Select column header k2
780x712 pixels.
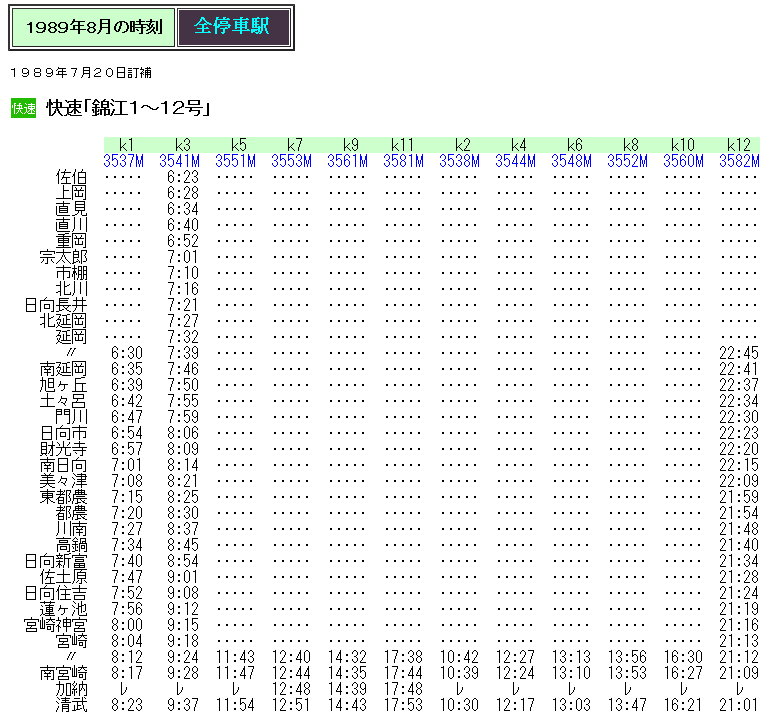coord(462,145)
